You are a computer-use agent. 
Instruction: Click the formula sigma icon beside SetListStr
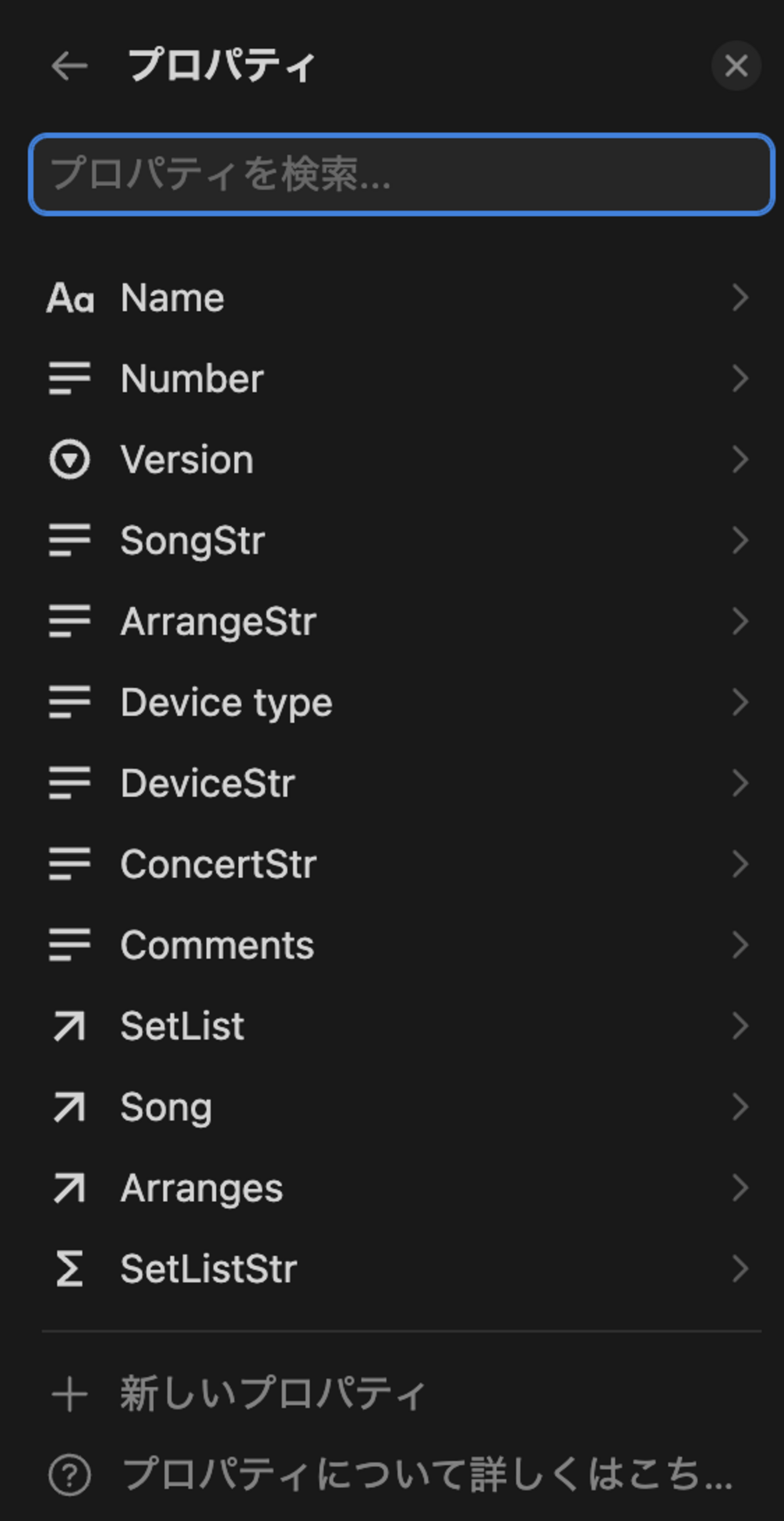point(69,1269)
